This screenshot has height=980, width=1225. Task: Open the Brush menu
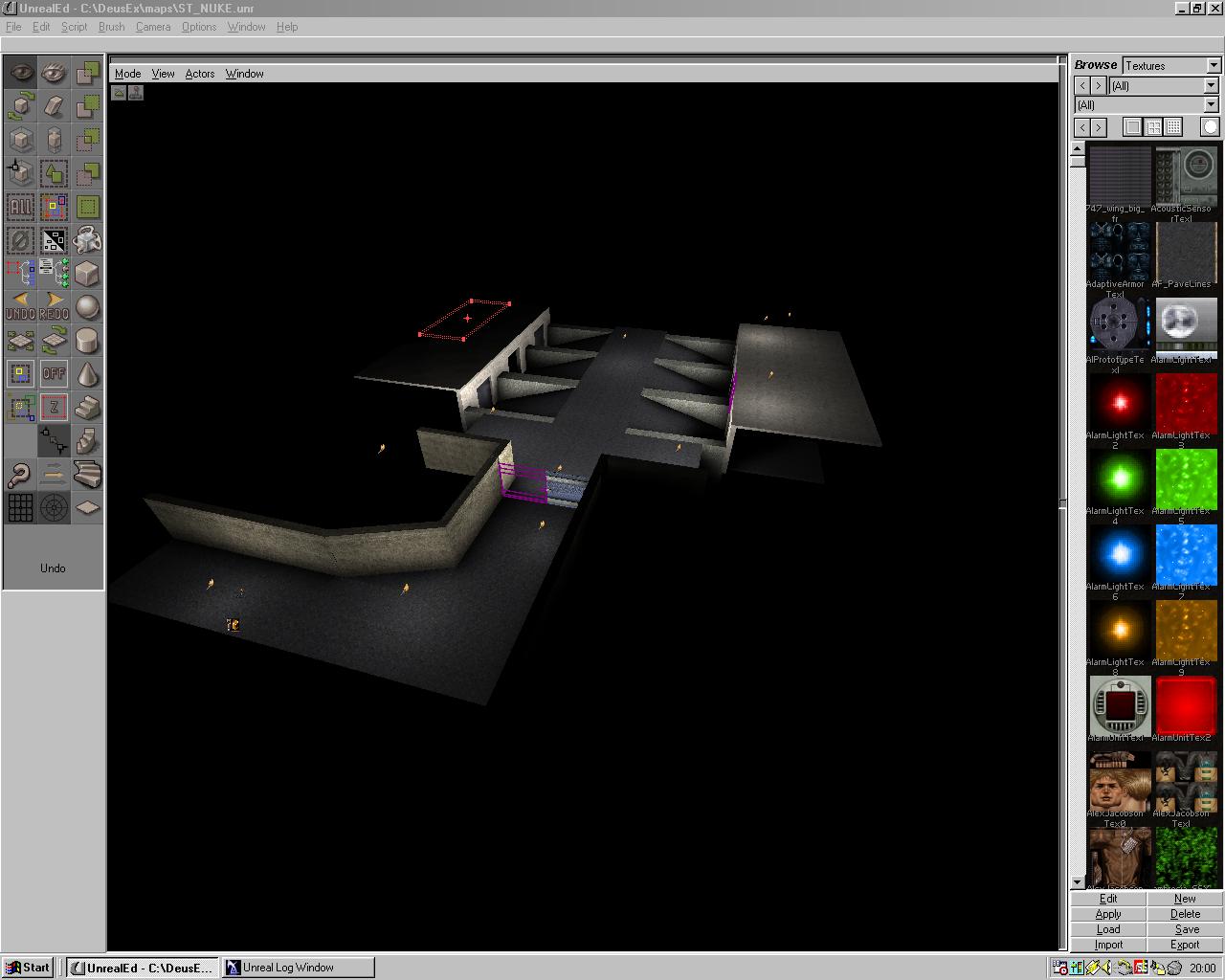point(111,27)
